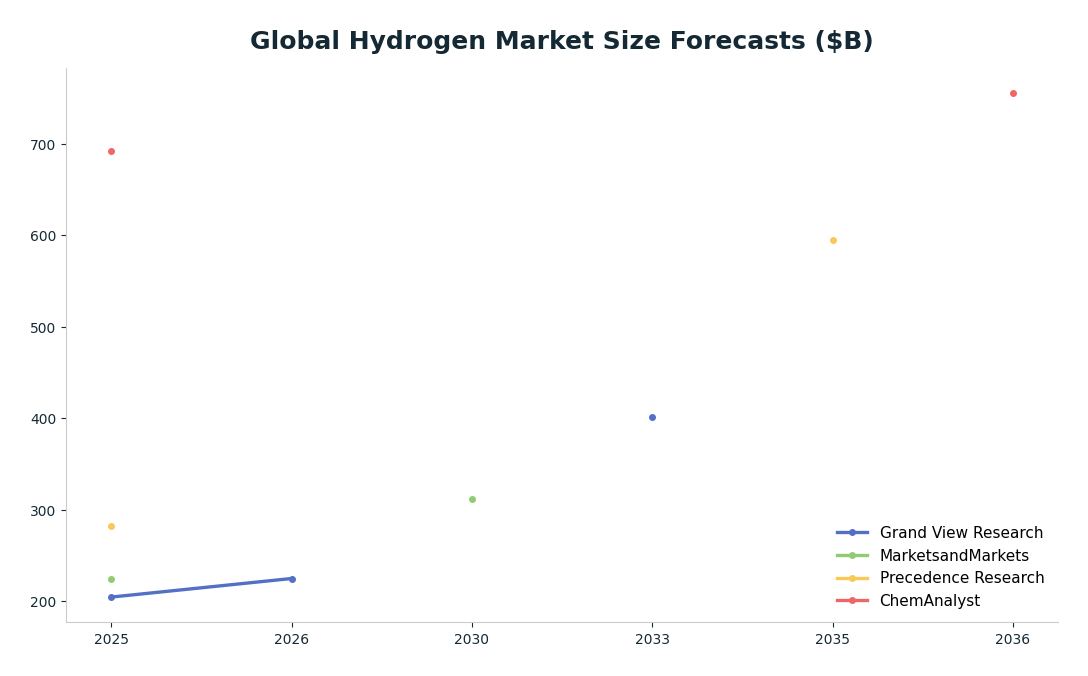
Task: Click the chart title Global Hydrogen Market Size Forecasts
Action: 561,40
